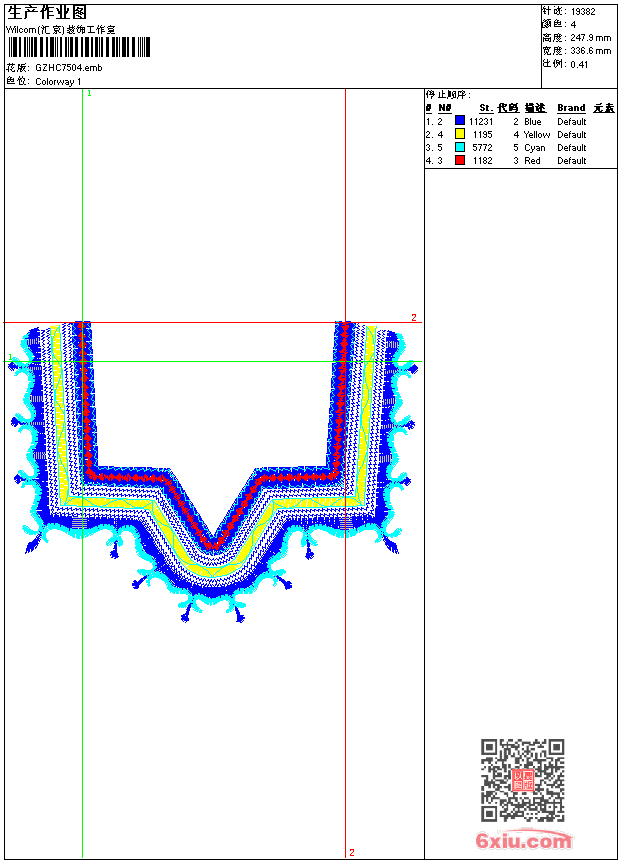Image resolution: width=620 pixels, height=860 pixels.
Task: Click the red stamp inside QR code
Action: (x=523, y=780)
